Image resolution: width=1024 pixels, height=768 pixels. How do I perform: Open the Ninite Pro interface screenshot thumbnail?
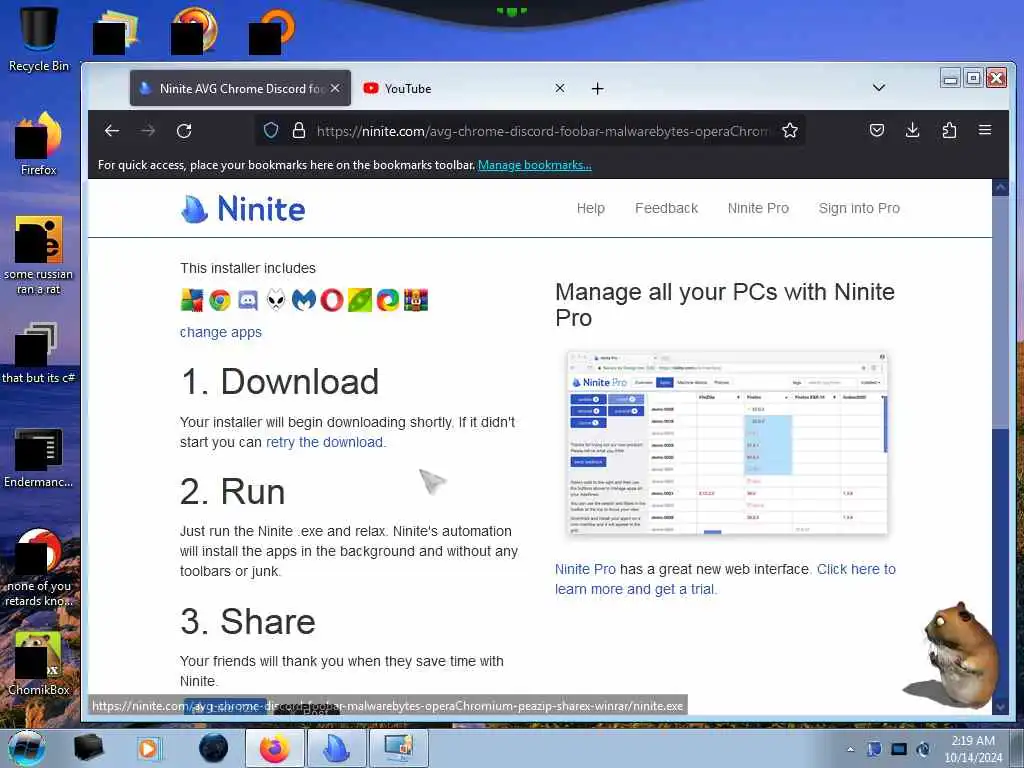(x=728, y=443)
